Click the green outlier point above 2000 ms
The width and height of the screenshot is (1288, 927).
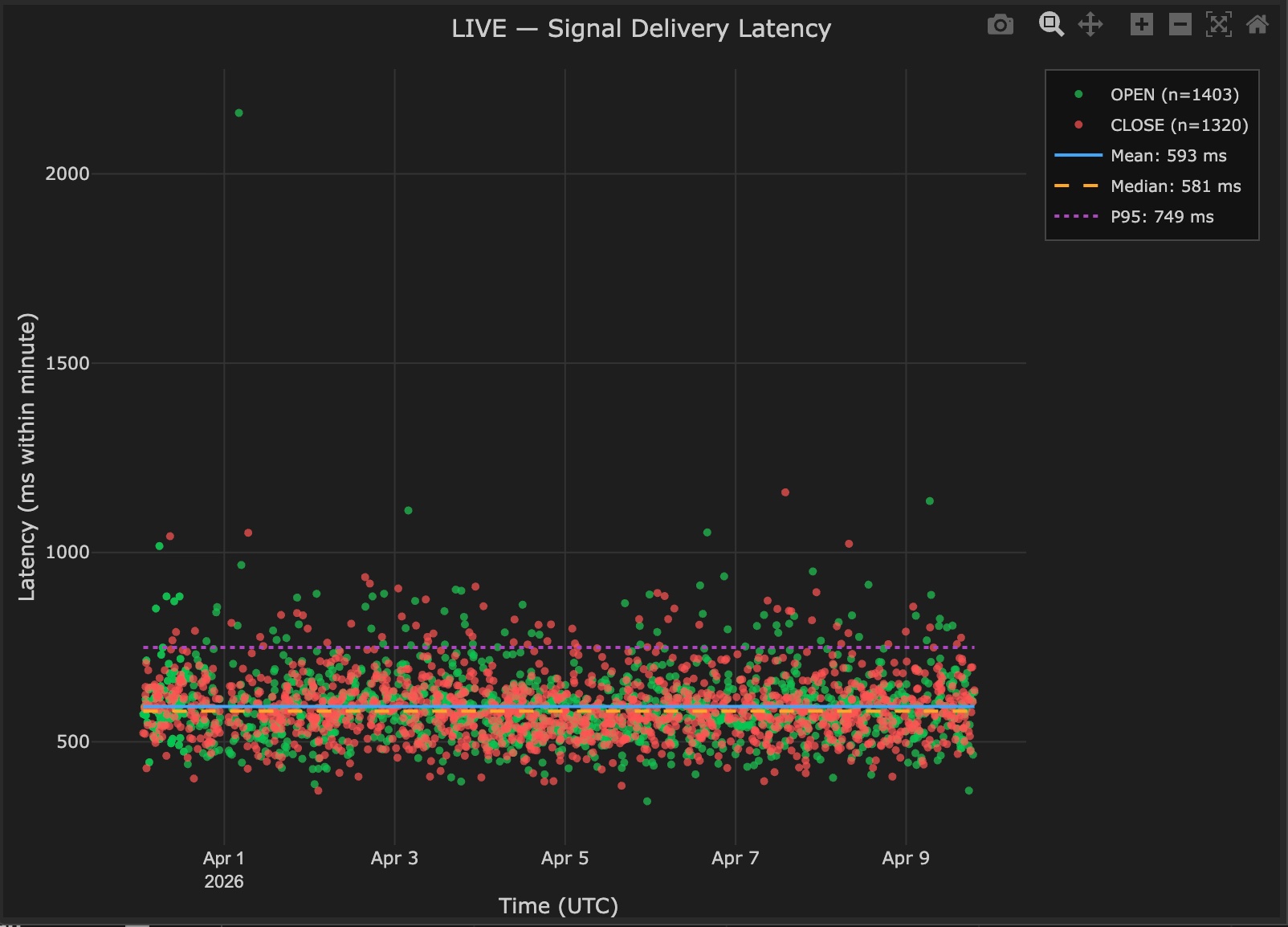coord(238,112)
